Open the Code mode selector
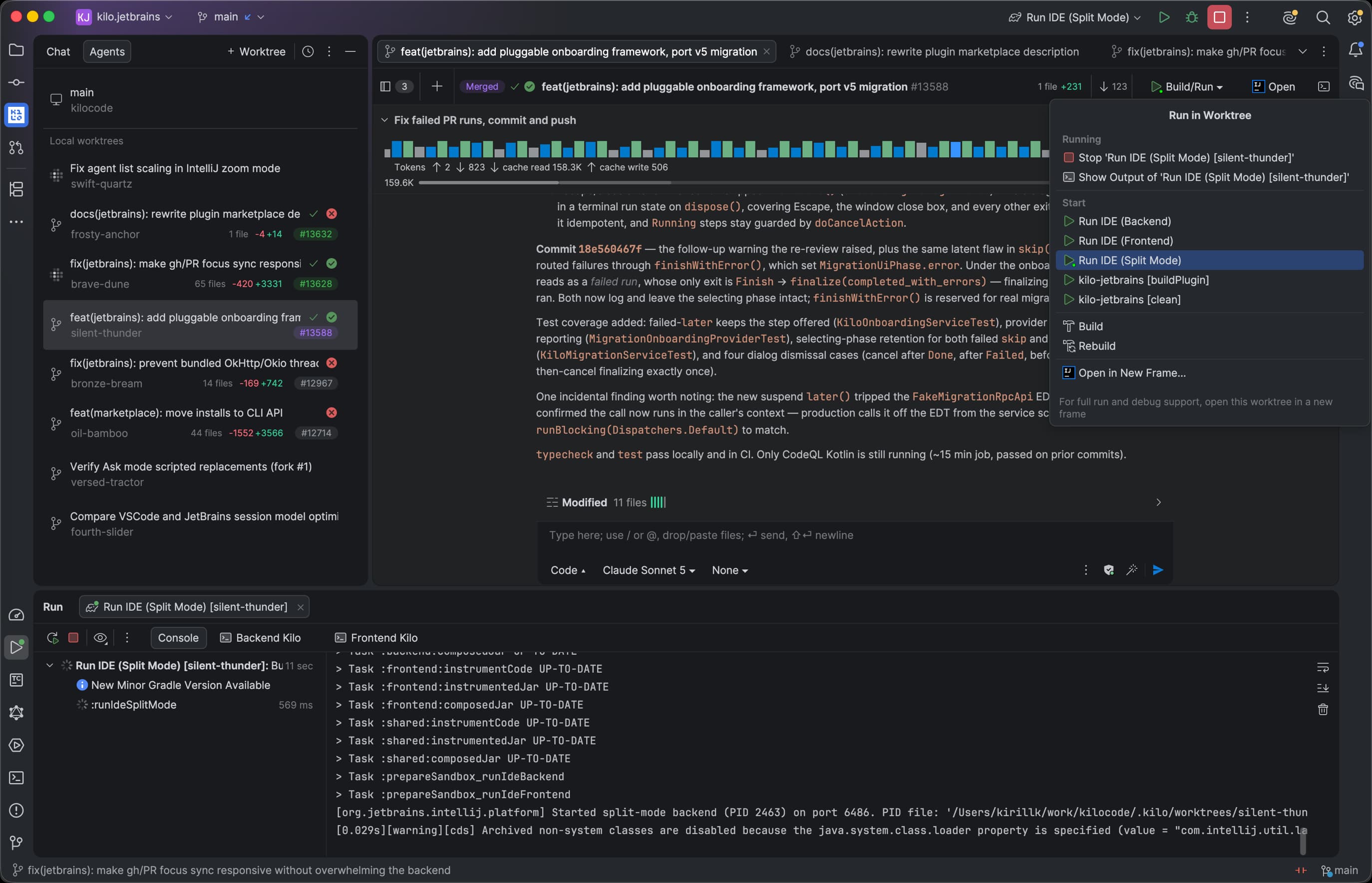 pyautogui.click(x=567, y=570)
